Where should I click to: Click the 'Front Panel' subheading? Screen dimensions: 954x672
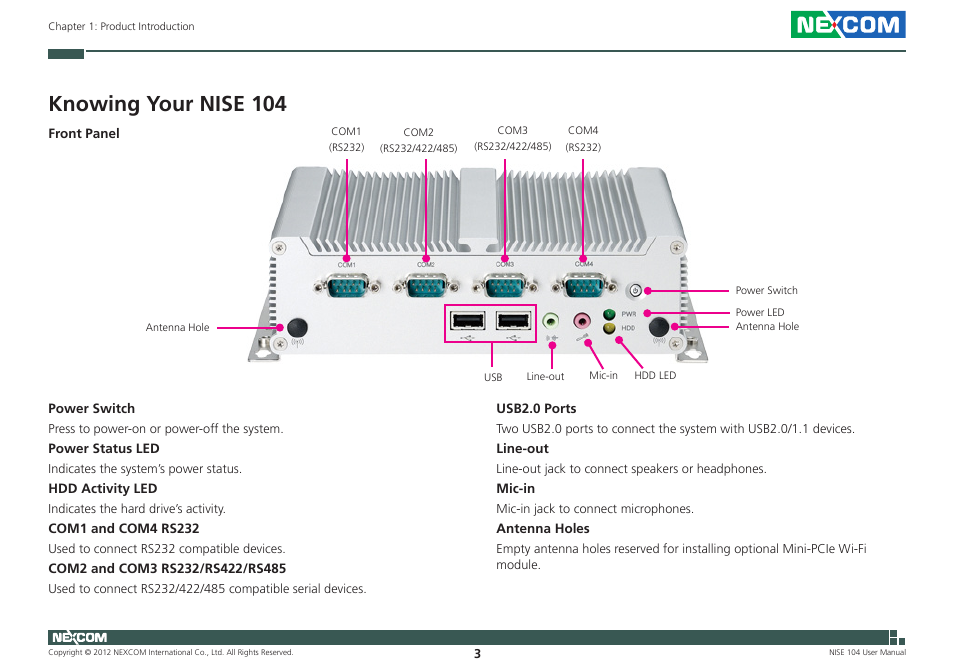tap(84, 133)
